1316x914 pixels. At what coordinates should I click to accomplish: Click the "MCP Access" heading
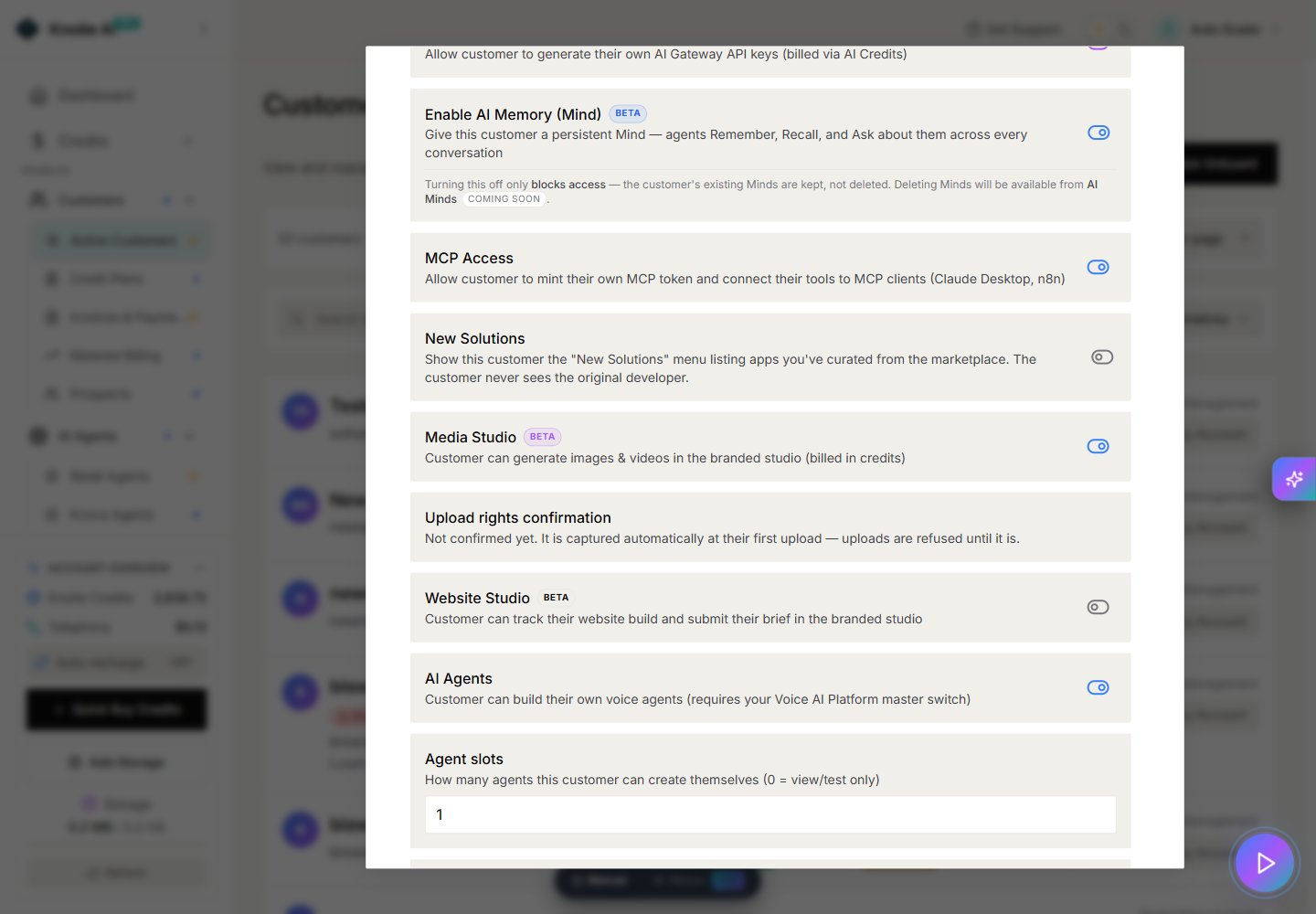click(469, 259)
